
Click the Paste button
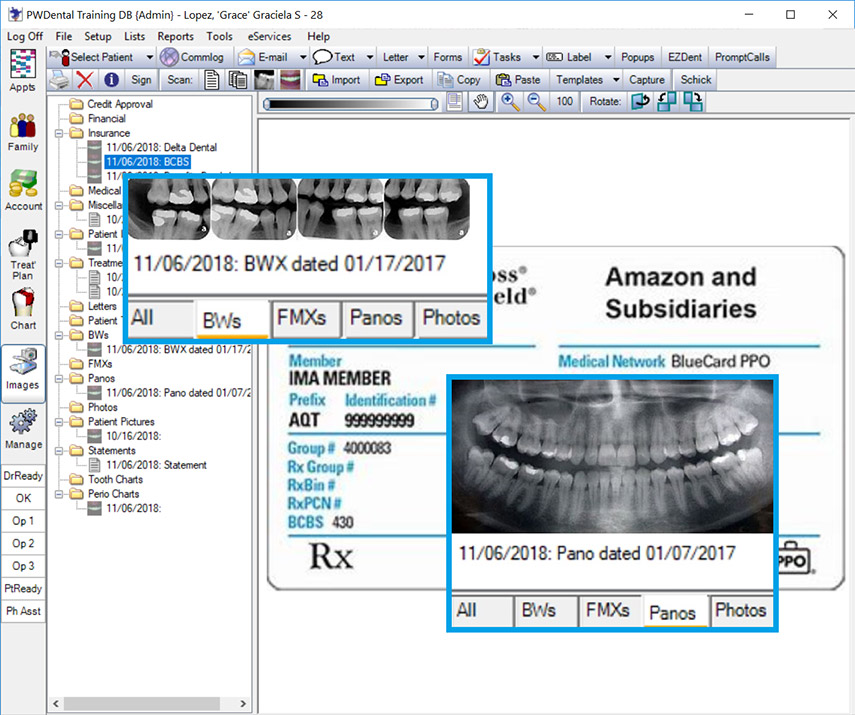pos(518,80)
